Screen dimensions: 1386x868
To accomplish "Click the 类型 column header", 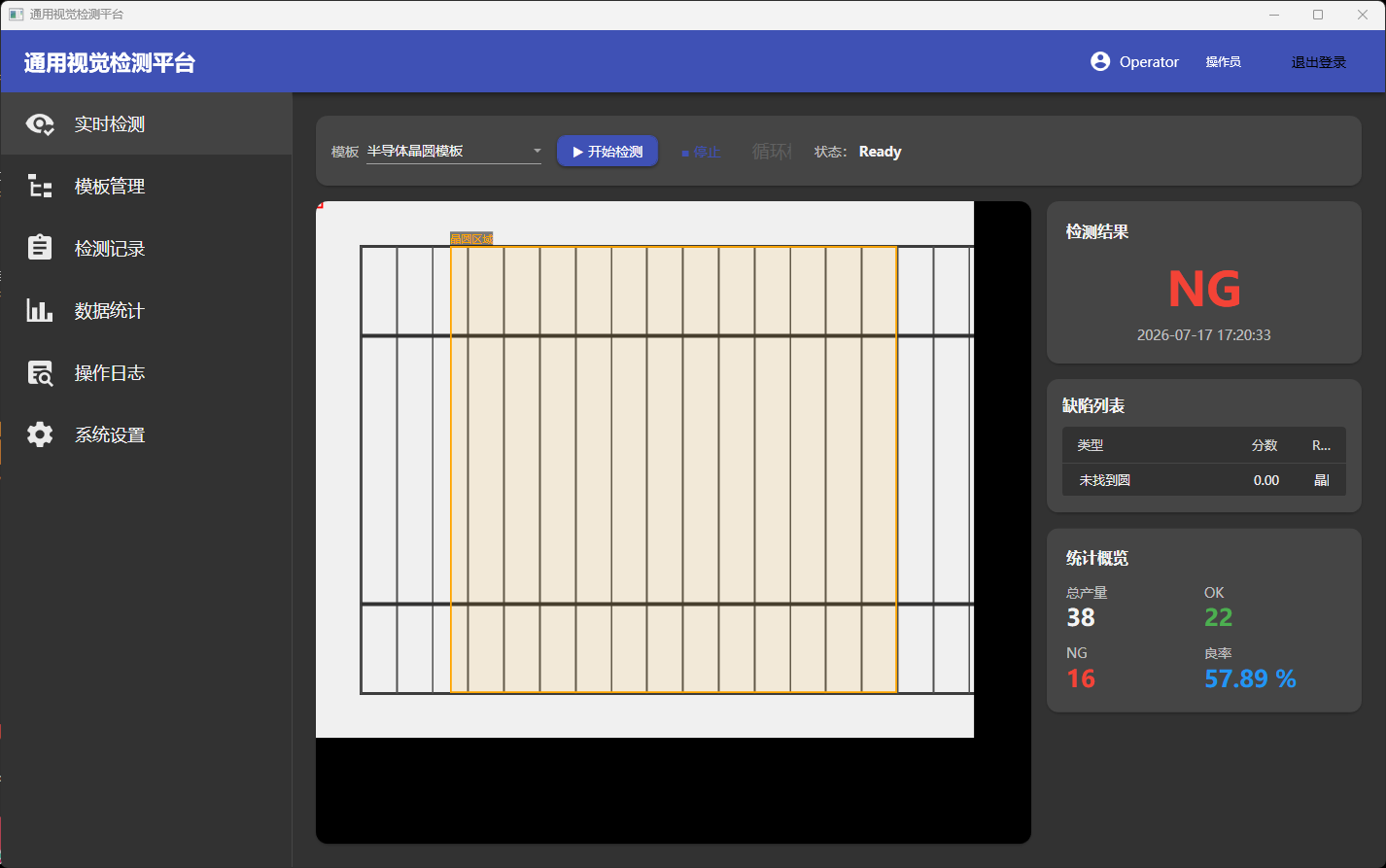I will pyautogui.click(x=1091, y=445).
